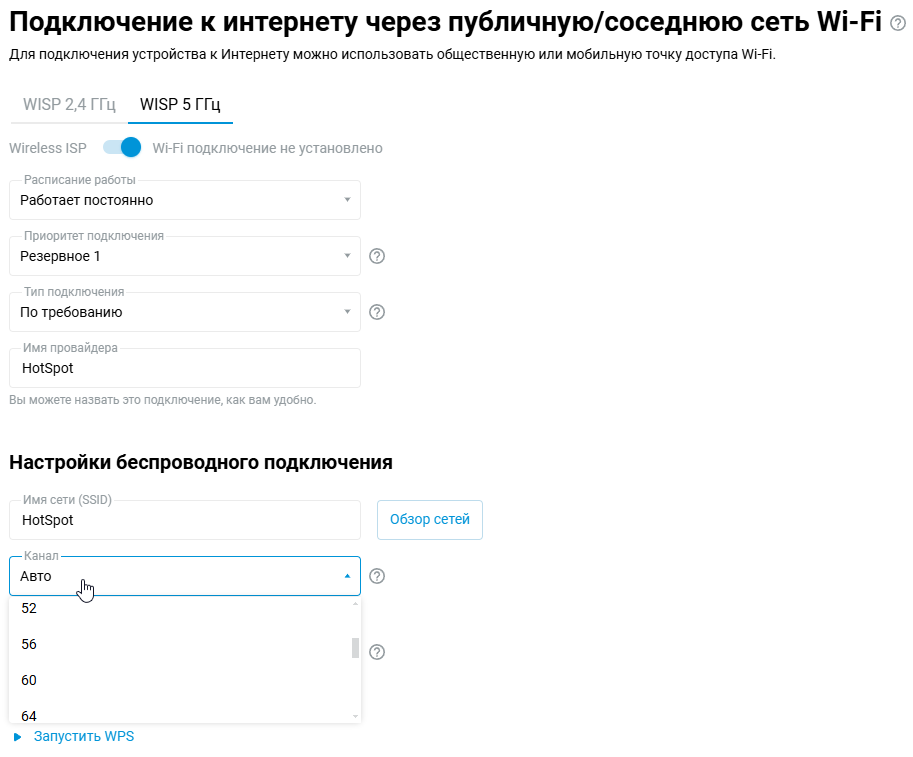Open the Расписание работы dropdown
This screenshot has width=913, height=757.
pyautogui.click(x=185, y=200)
